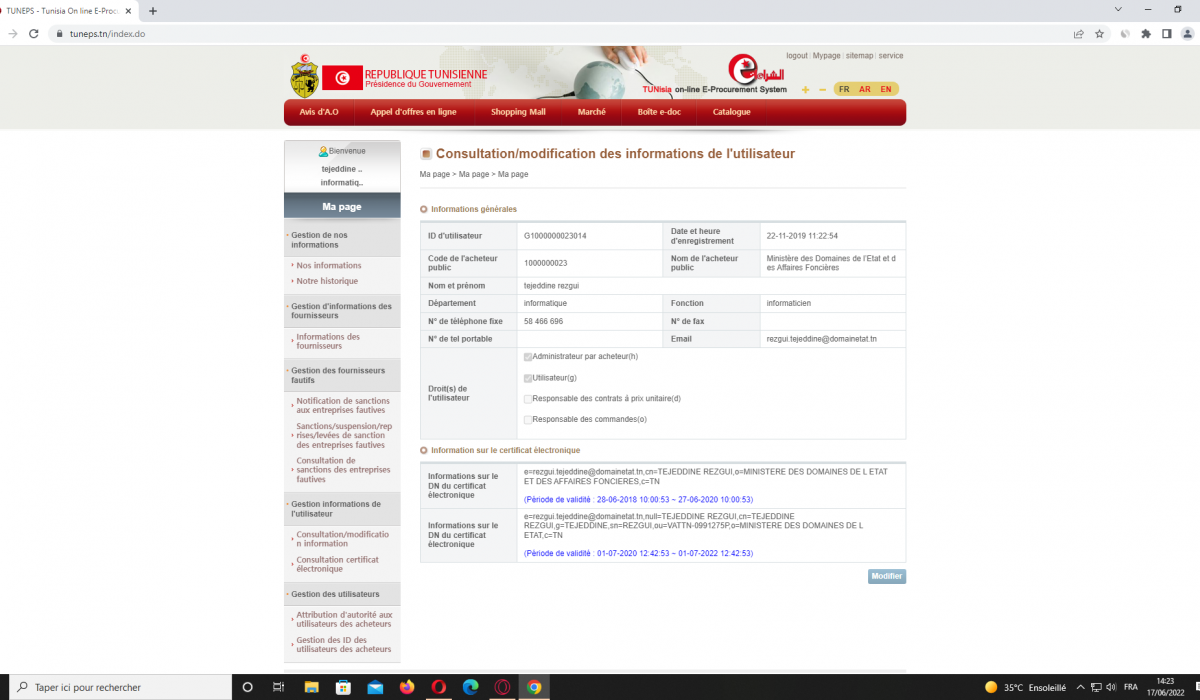Image resolution: width=1200 pixels, height=700 pixels.
Task: Open the Avis d'A.O menu
Action: click(319, 112)
